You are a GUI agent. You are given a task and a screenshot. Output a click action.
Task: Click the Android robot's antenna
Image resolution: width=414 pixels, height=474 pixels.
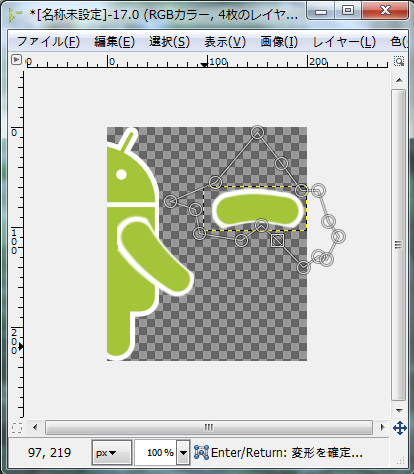(129, 140)
